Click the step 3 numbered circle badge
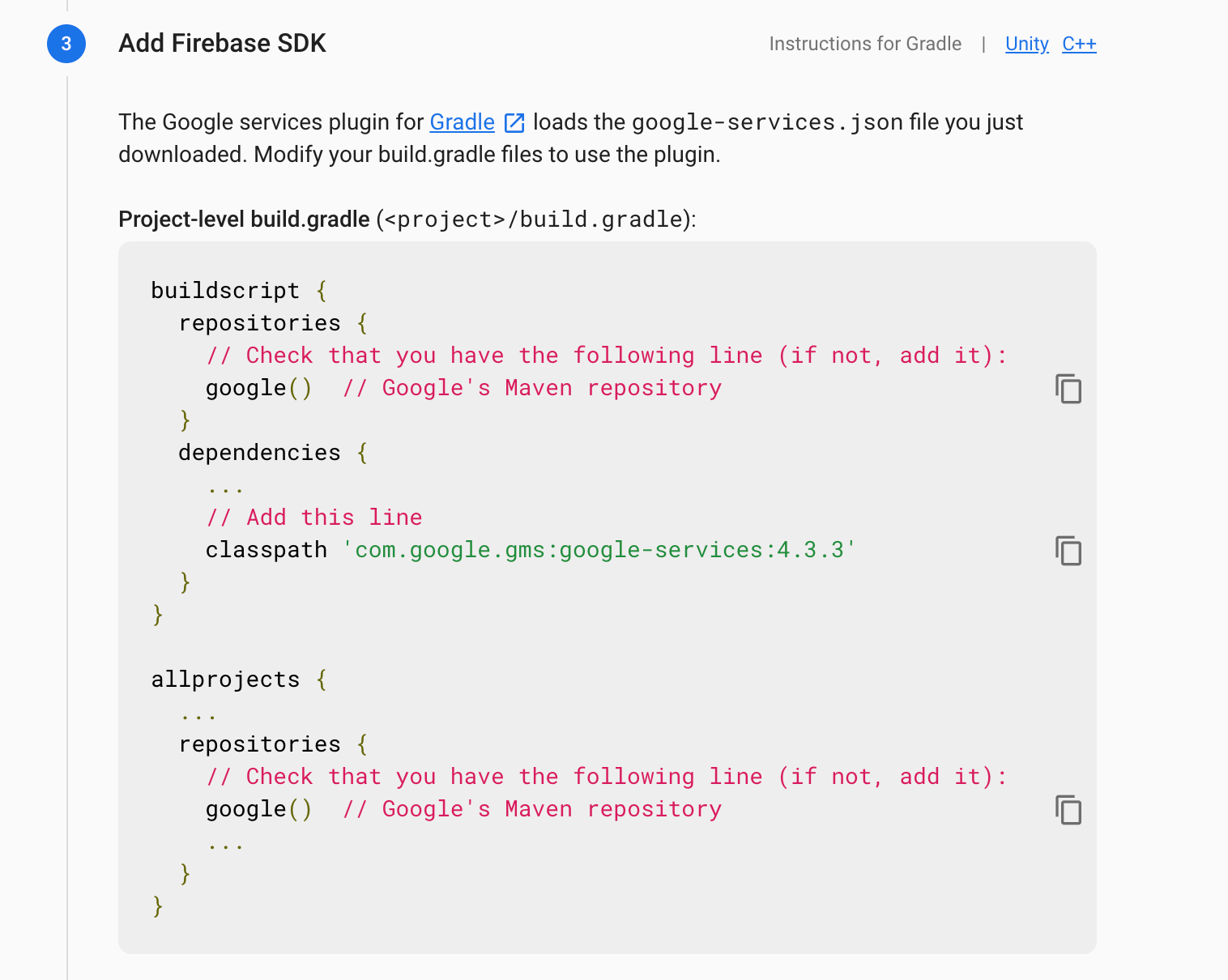This screenshot has height=980, width=1228. click(x=66, y=44)
